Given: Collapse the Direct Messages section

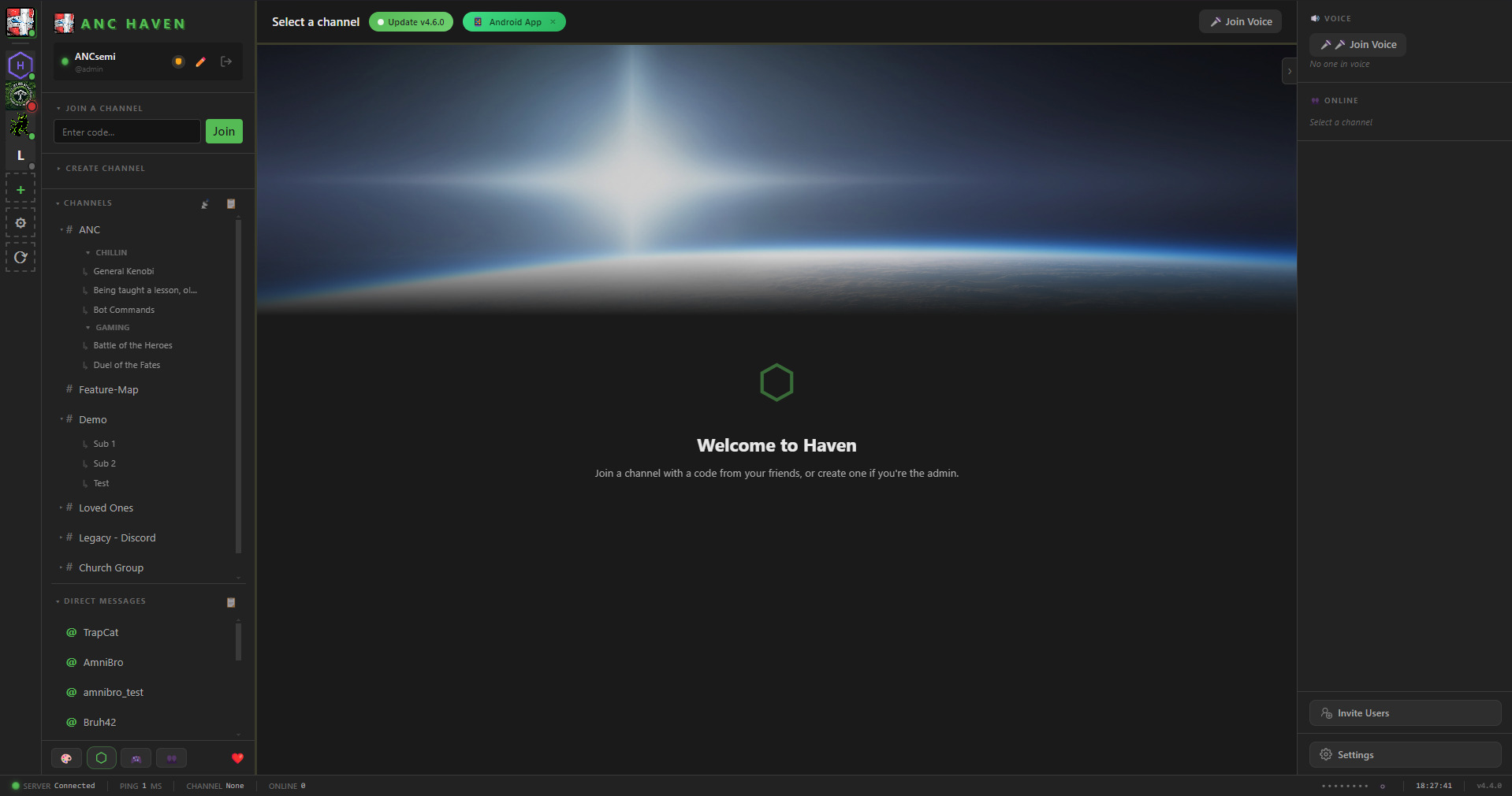Looking at the screenshot, I should point(100,601).
